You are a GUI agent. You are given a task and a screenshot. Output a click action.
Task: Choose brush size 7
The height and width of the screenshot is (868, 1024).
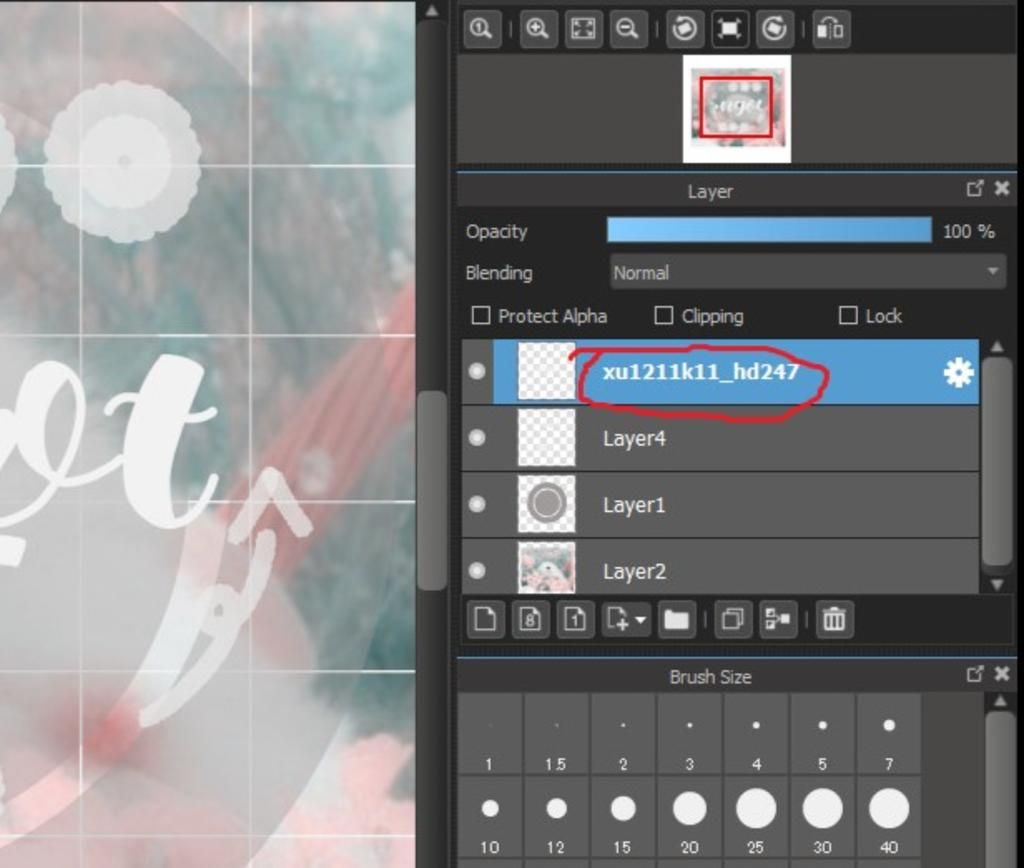889,735
